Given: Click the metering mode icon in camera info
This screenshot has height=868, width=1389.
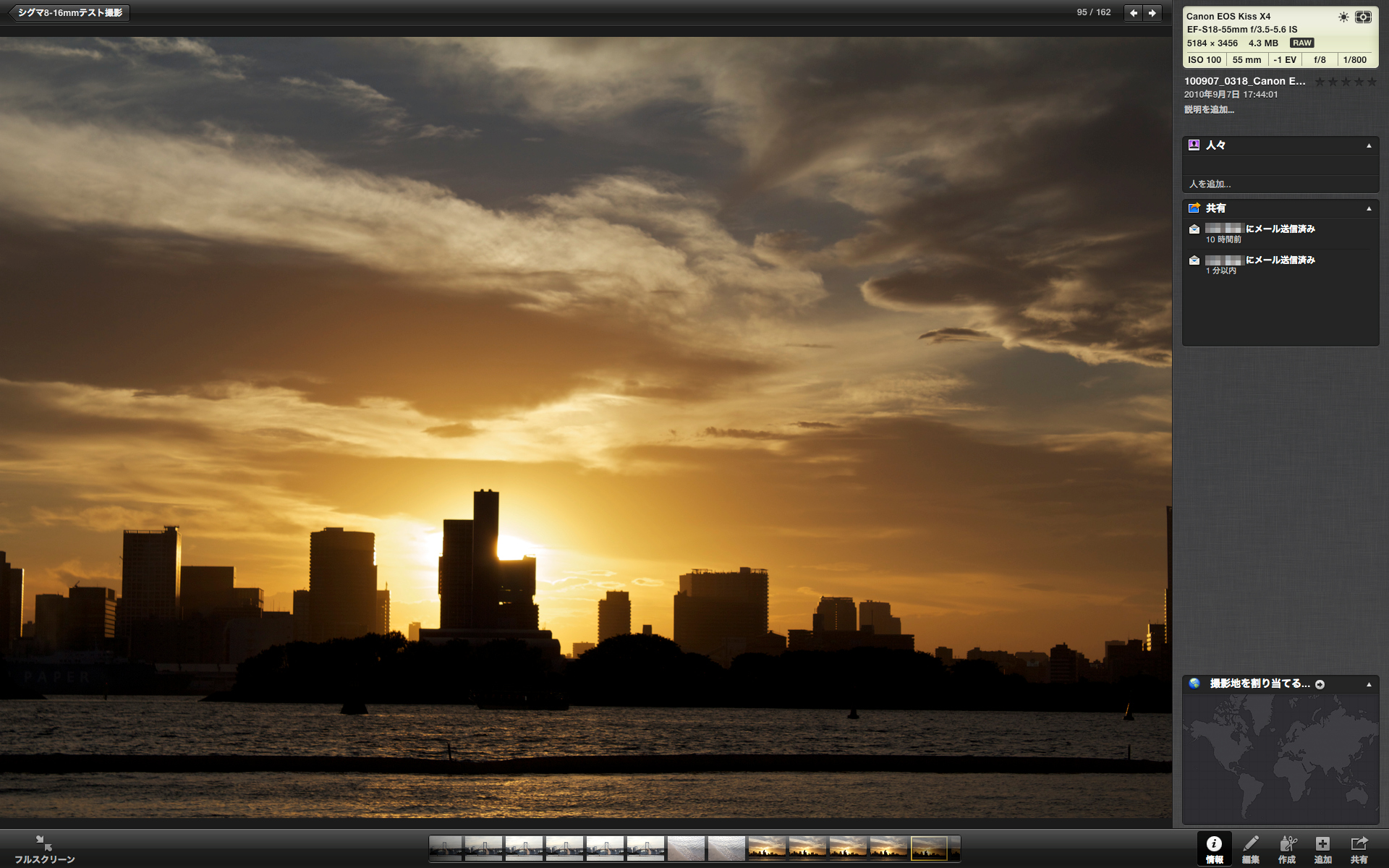Looking at the screenshot, I should pos(1363,17).
